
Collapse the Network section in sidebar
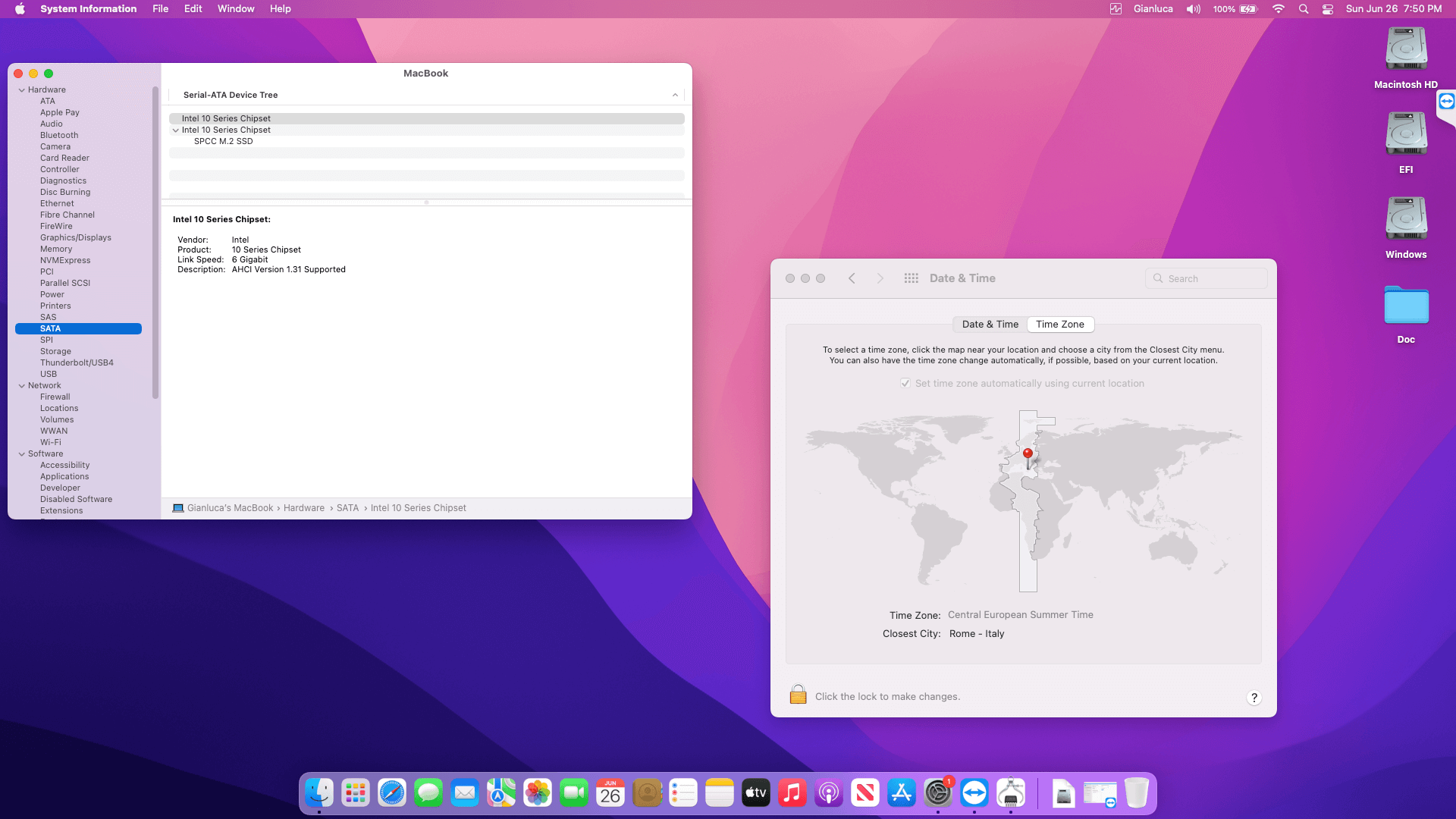coord(22,385)
